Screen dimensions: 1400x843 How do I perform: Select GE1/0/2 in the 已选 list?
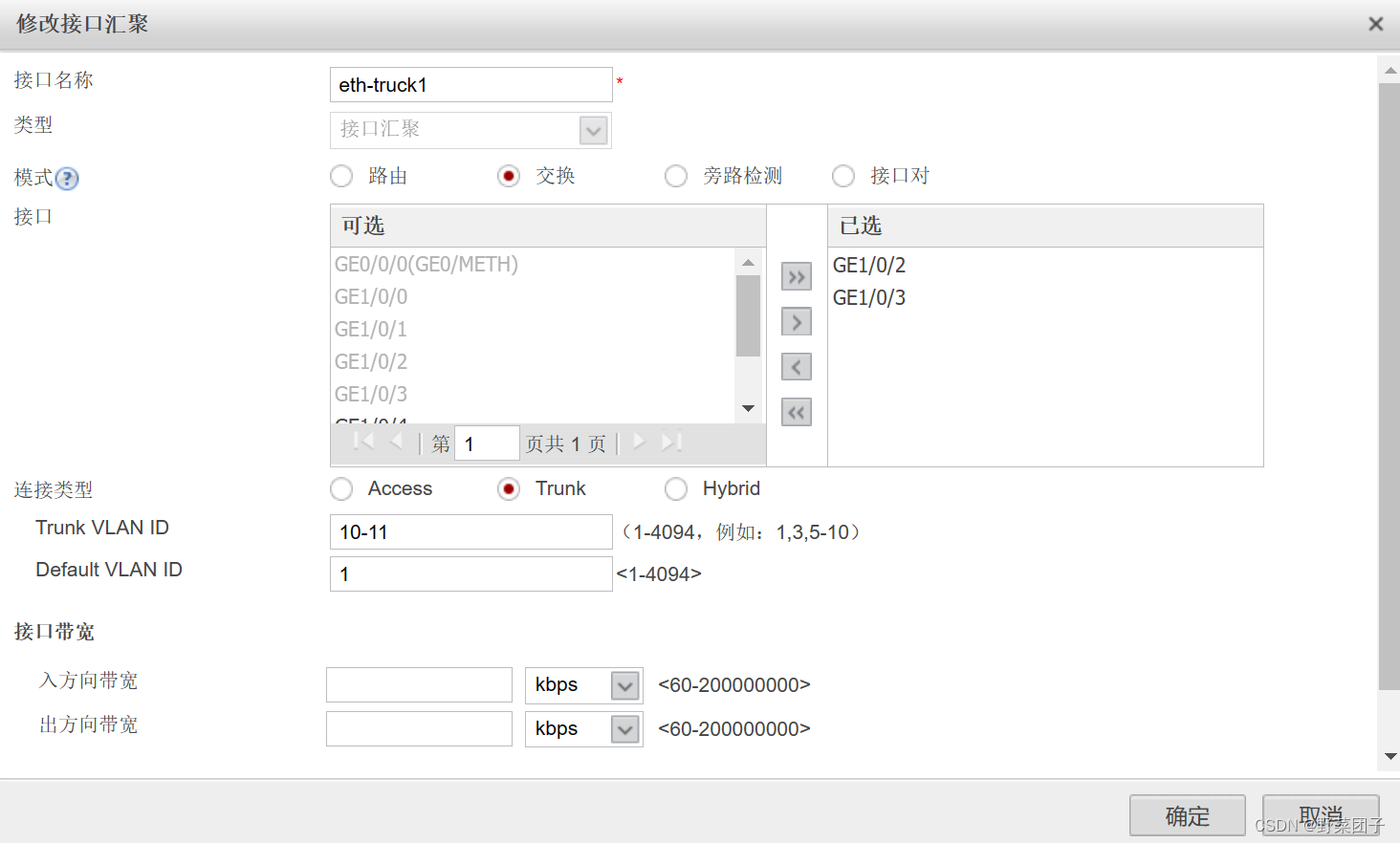pyautogui.click(x=869, y=265)
